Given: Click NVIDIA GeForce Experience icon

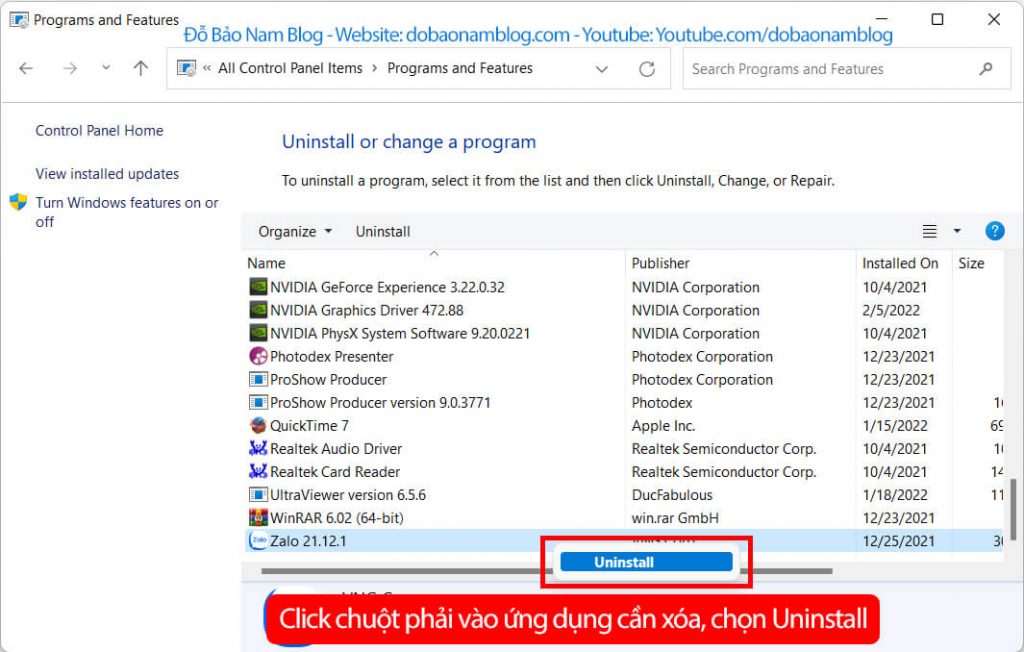Looking at the screenshot, I should (258, 287).
